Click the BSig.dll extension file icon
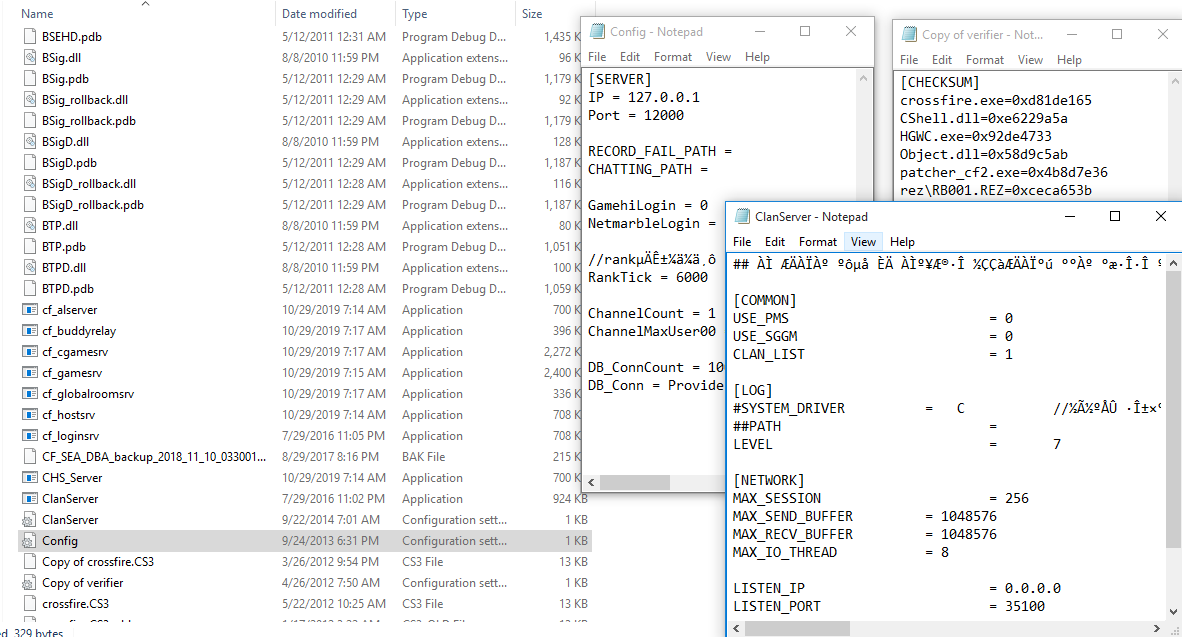 pyautogui.click(x=30, y=57)
